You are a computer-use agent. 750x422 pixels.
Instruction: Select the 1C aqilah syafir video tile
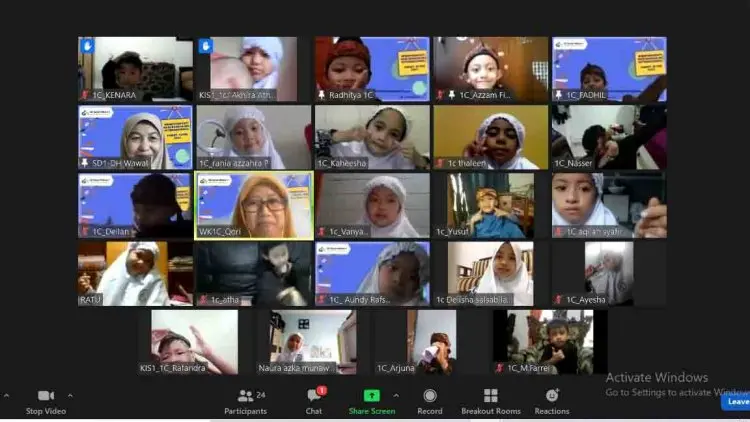[x=609, y=206]
